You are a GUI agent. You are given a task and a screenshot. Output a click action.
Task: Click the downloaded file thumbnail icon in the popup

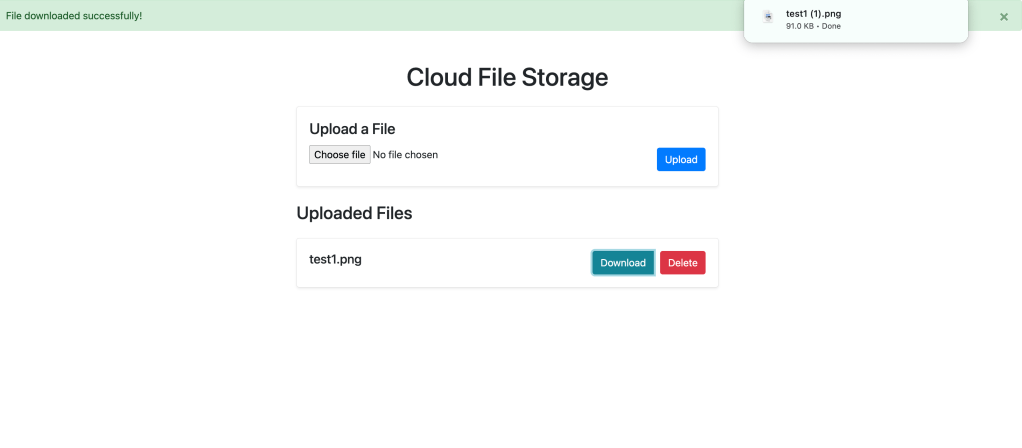[767, 17]
